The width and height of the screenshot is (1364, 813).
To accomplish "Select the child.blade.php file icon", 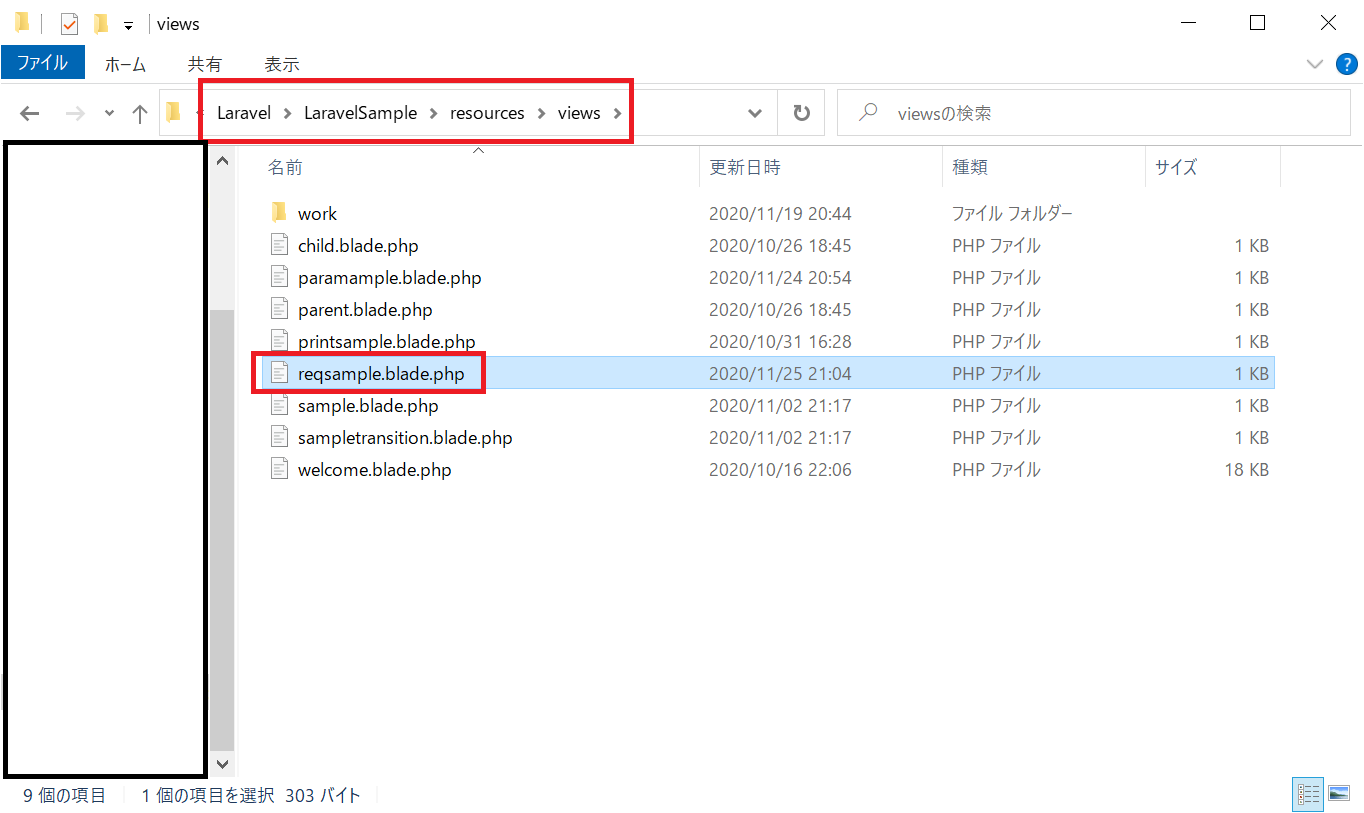I will point(279,245).
